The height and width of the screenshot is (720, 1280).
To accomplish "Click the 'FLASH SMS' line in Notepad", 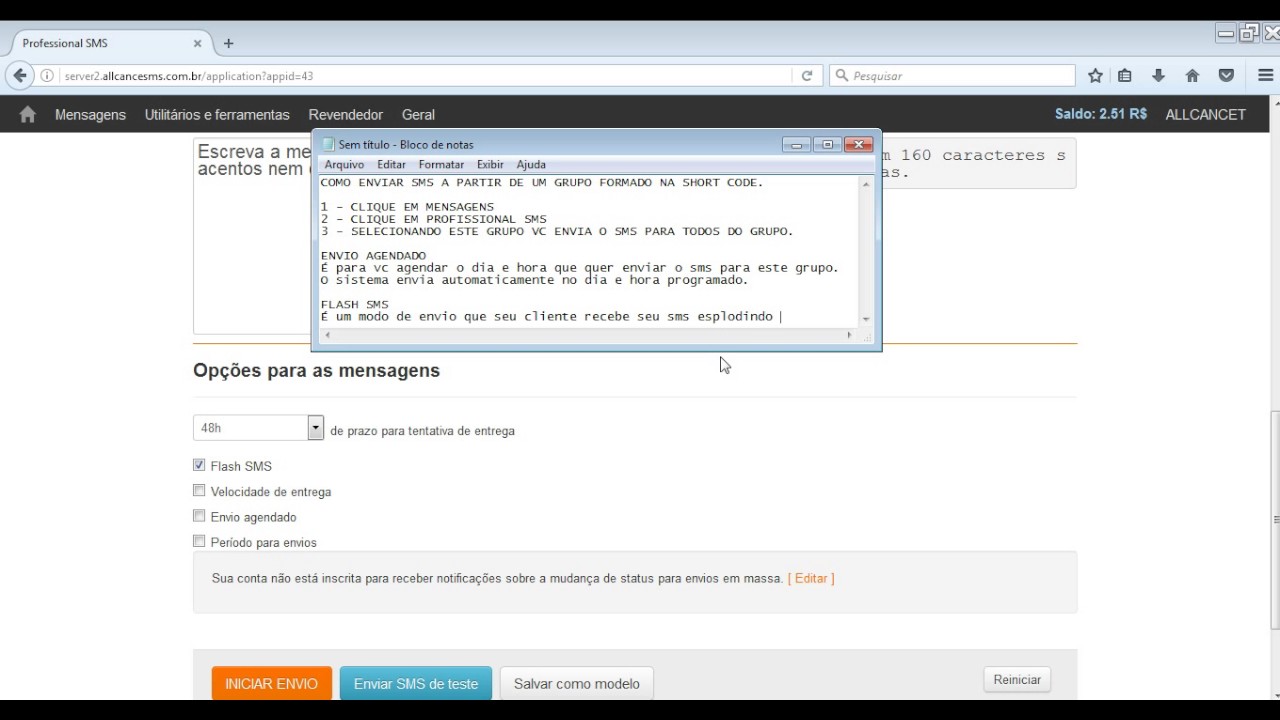I will (354, 304).
